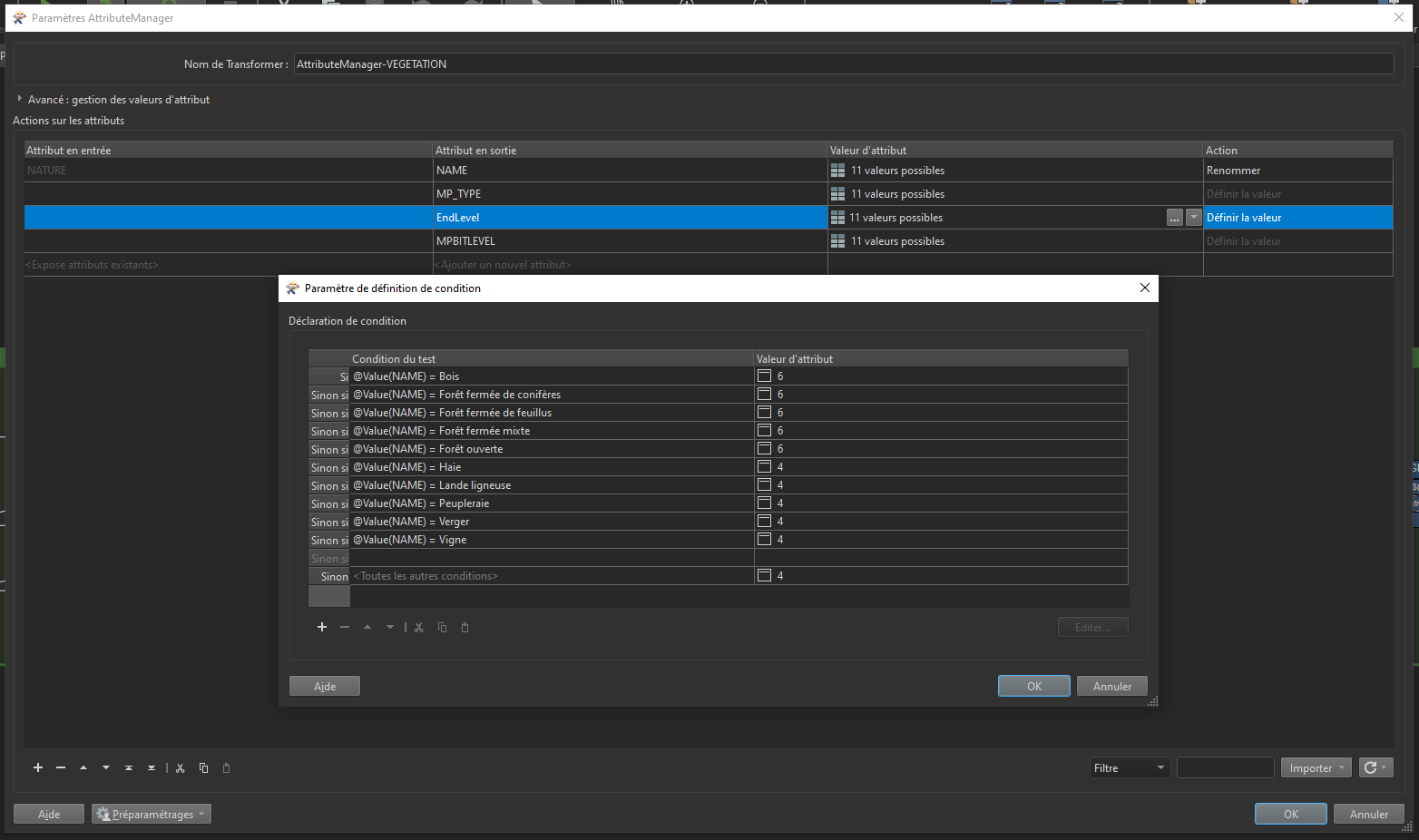Move attribute down in AttributeManager toolbar

pyautogui.click(x=106, y=767)
